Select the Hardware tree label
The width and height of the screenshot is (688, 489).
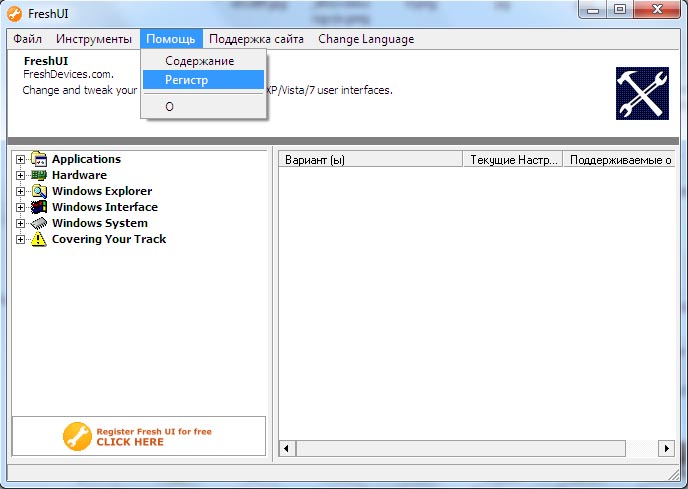(79, 175)
